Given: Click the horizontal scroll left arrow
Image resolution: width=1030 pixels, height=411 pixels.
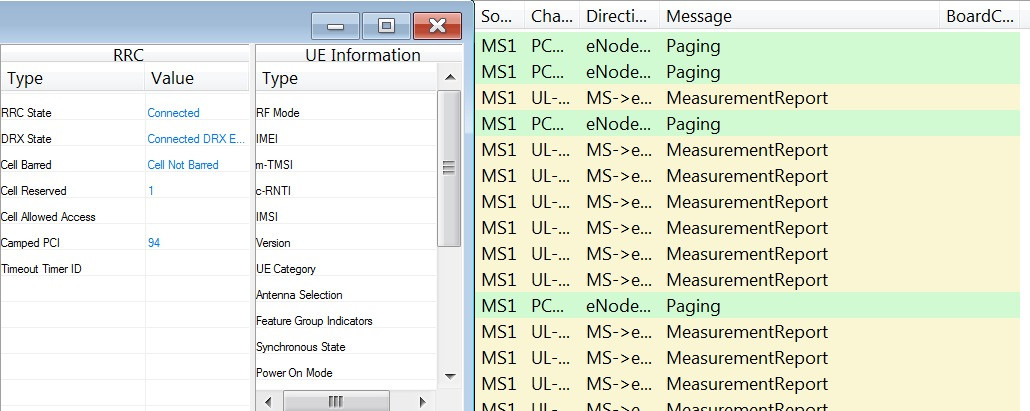Looking at the screenshot, I should click(x=267, y=402).
